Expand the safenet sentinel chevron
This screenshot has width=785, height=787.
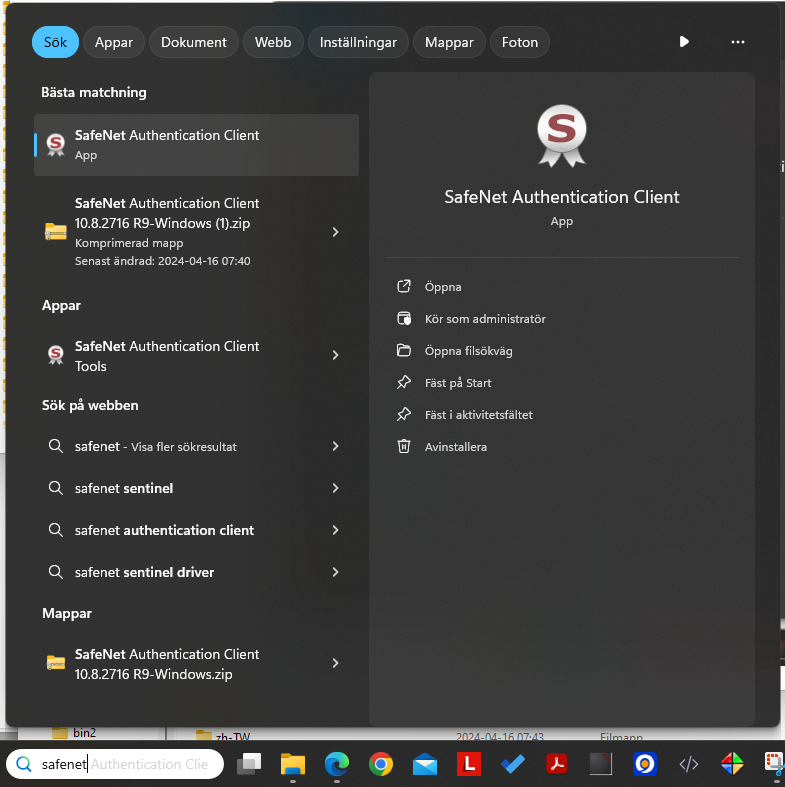[x=335, y=488]
